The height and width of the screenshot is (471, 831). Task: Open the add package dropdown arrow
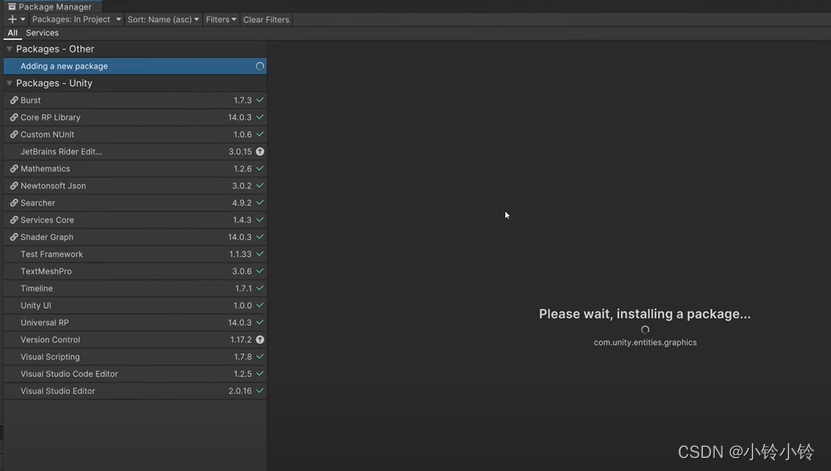click(x=23, y=20)
